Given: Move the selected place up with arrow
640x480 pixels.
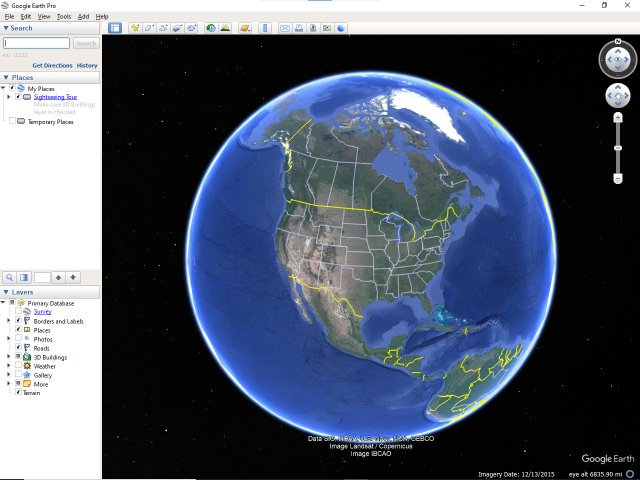Looking at the screenshot, I should [58, 278].
